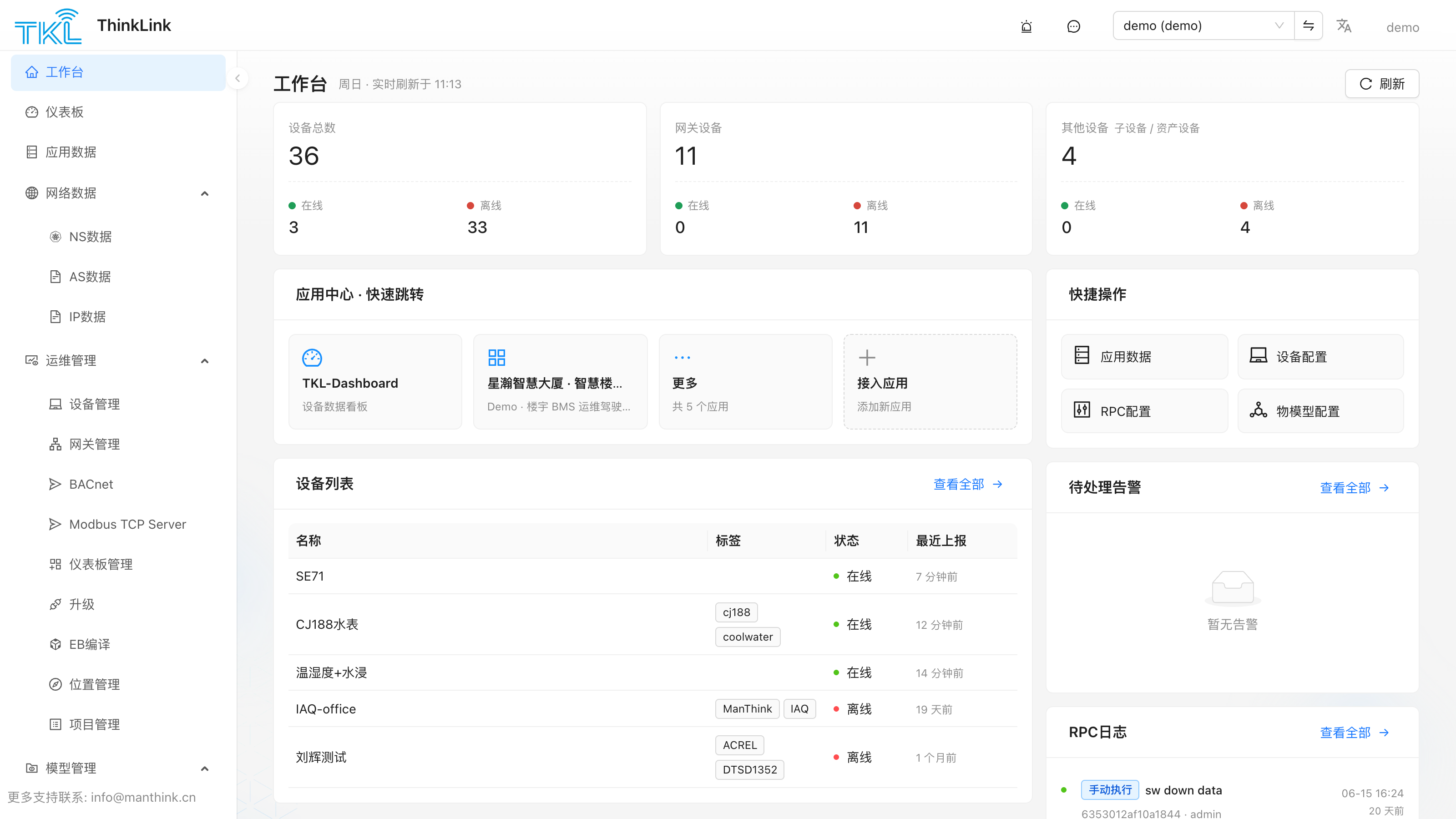Click 查看全部 in 设备列表
1456x819 pixels.
968,484
